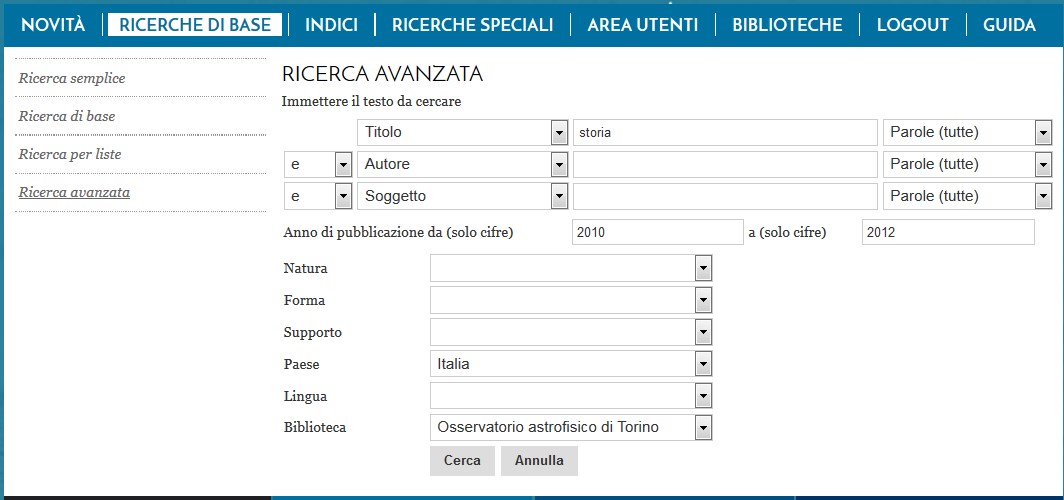The image size is (1064, 500).
Task: Click the Anno di pubblicazione da label
Action: 398,233
